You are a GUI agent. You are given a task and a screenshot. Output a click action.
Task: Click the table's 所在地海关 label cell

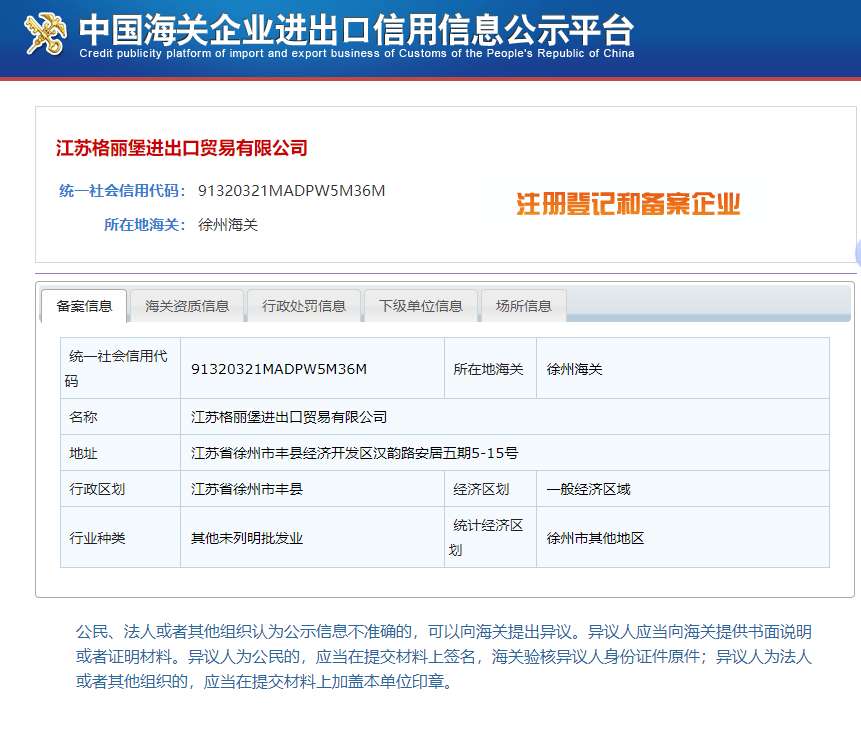tap(488, 369)
